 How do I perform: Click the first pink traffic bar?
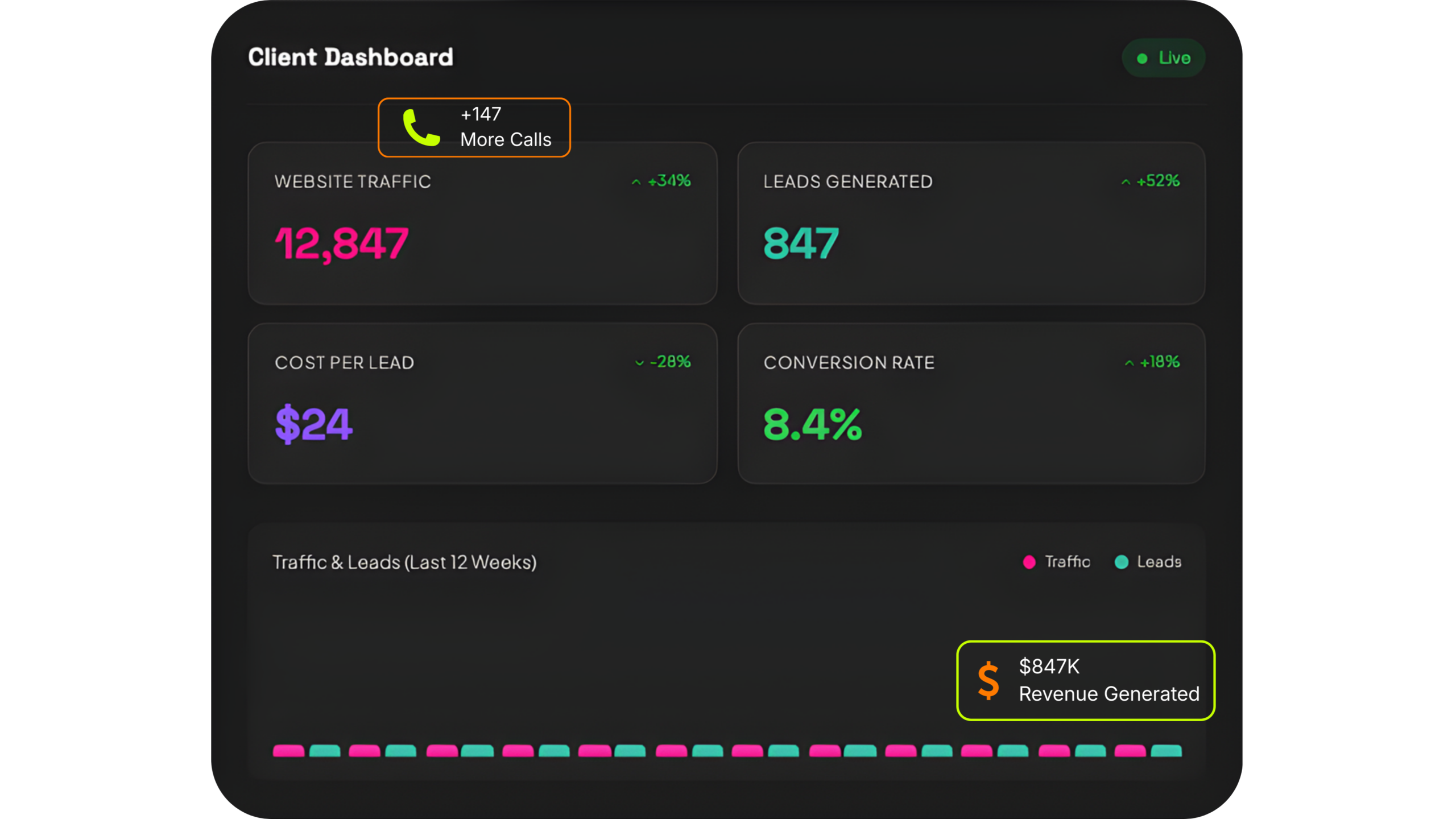coord(288,751)
